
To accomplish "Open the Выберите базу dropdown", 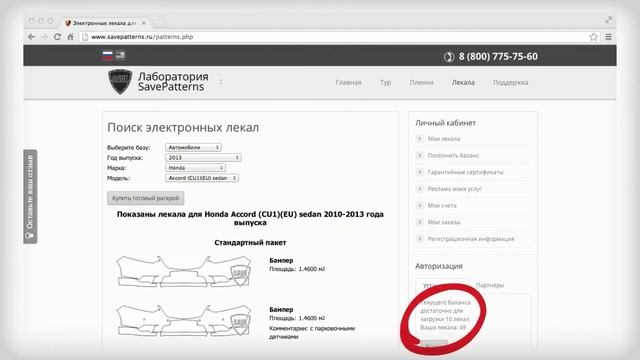I will tap(193, 147).
